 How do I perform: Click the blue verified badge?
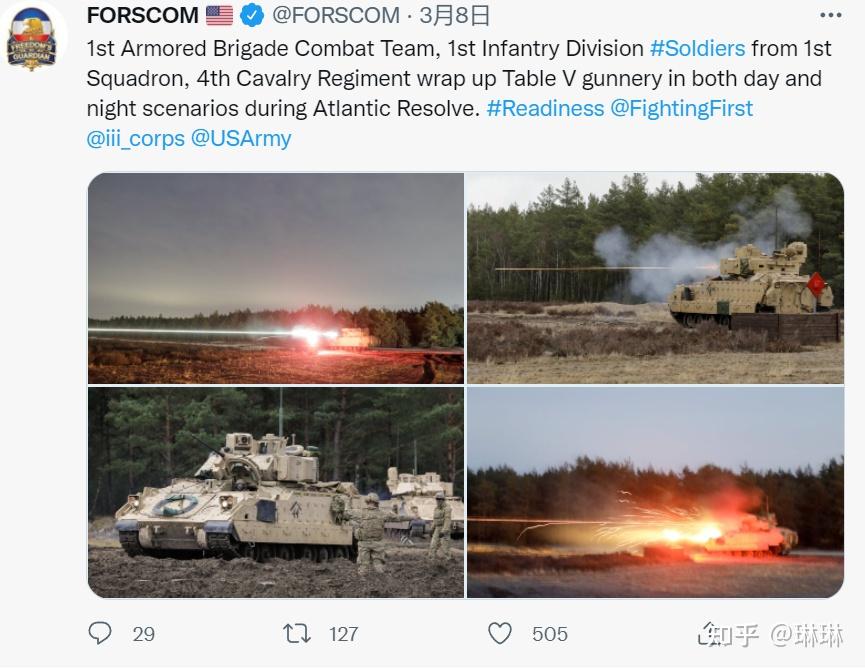coord(252,15)
